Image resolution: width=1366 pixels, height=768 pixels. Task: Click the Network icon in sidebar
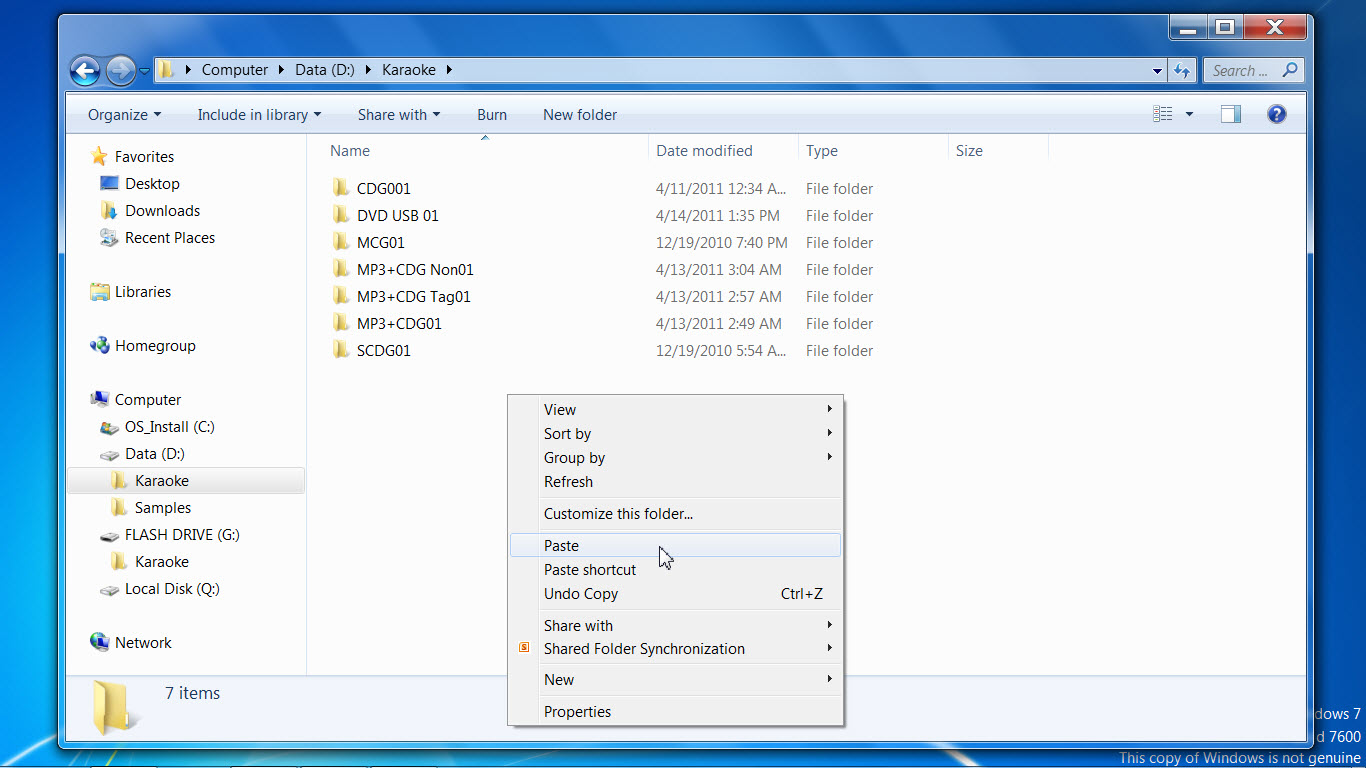point(100,642)
